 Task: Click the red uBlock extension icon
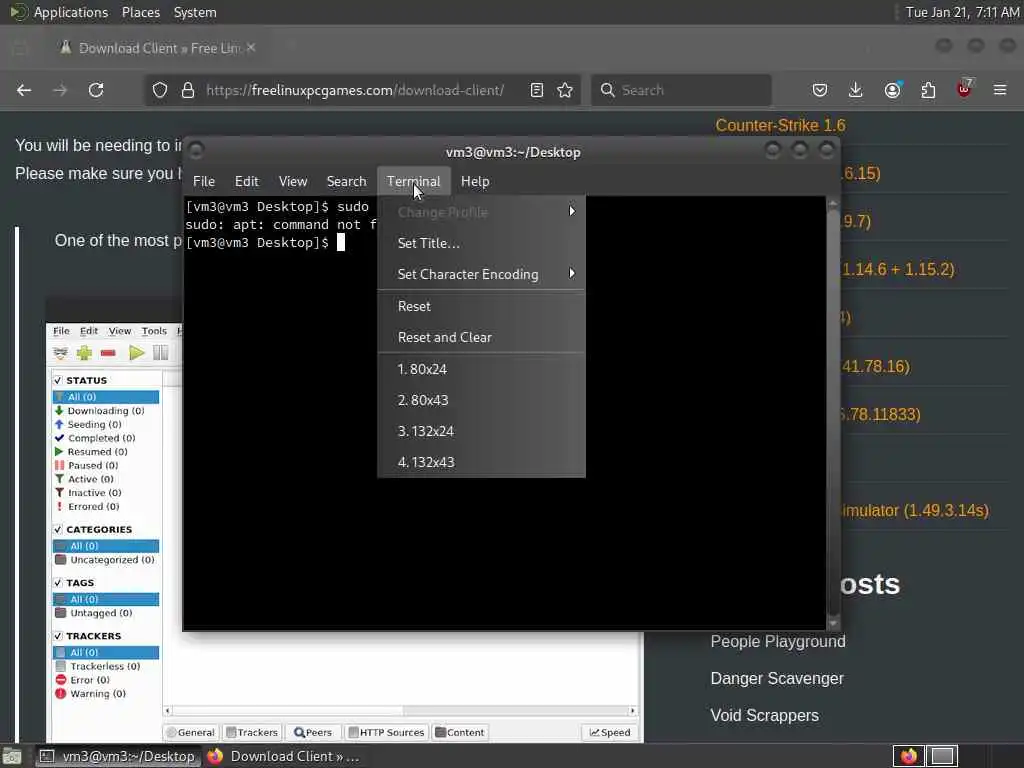(964, 88)
